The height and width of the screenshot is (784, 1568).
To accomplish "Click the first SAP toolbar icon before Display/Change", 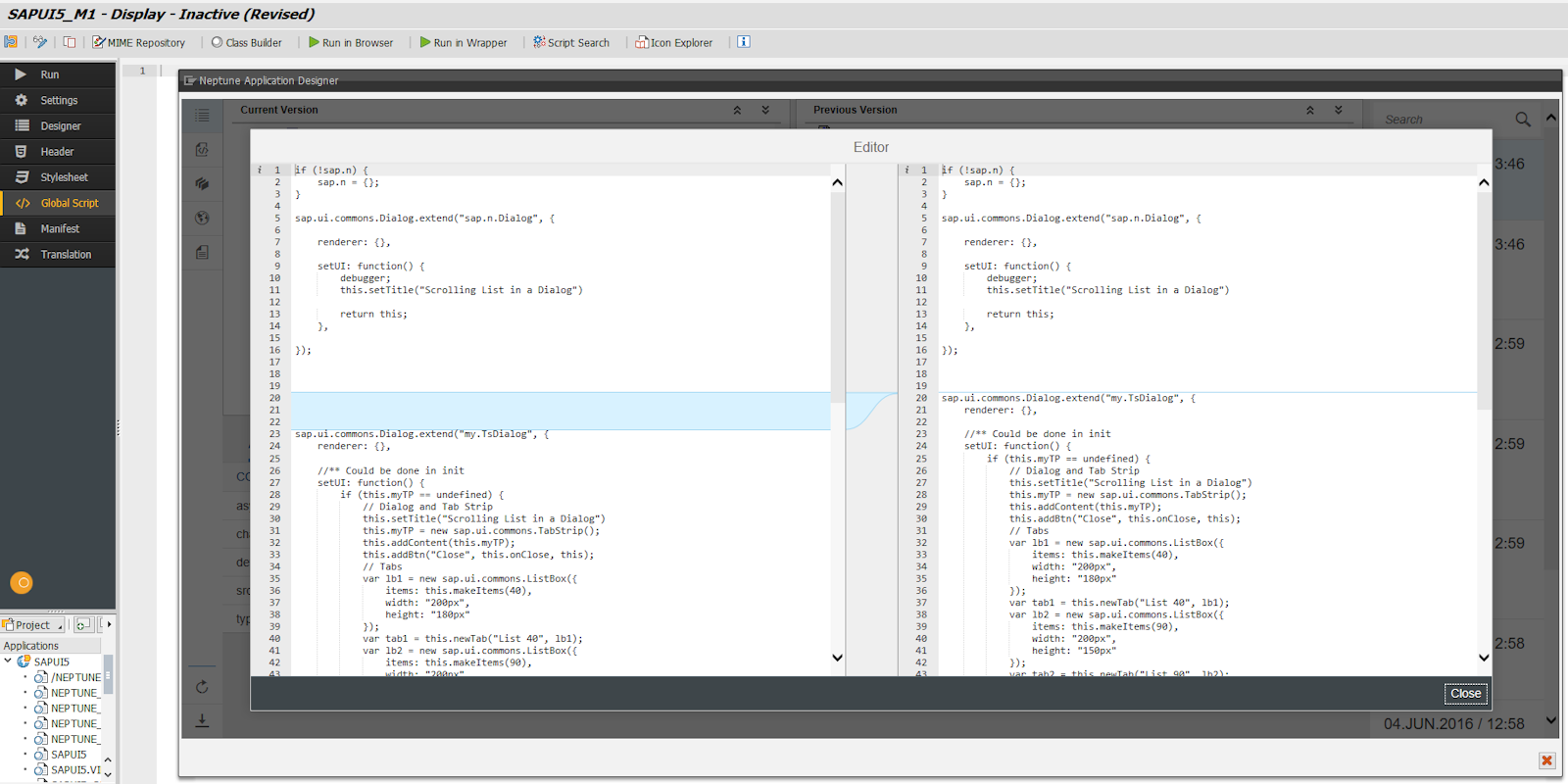I will tap(11, 42).
